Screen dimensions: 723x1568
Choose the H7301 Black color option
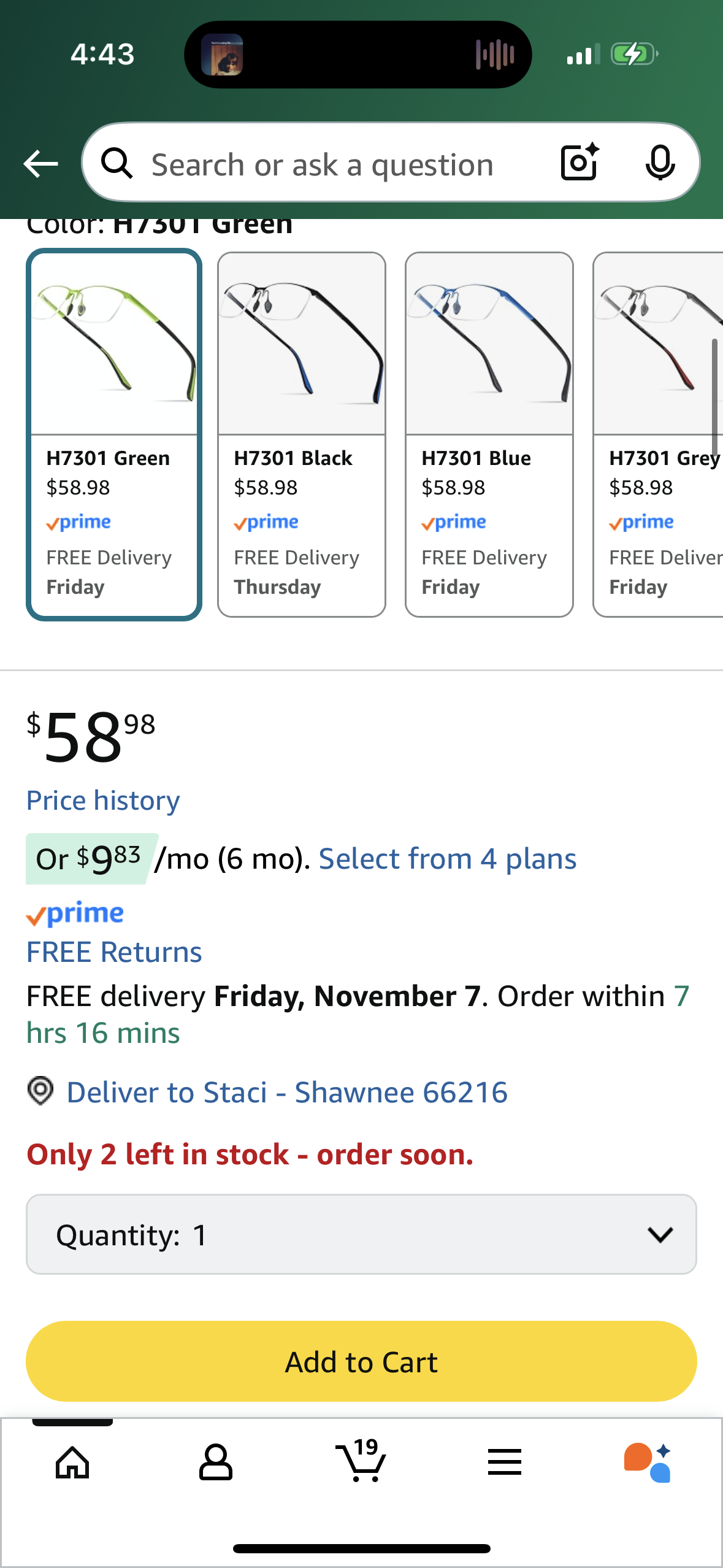point(302,434)
